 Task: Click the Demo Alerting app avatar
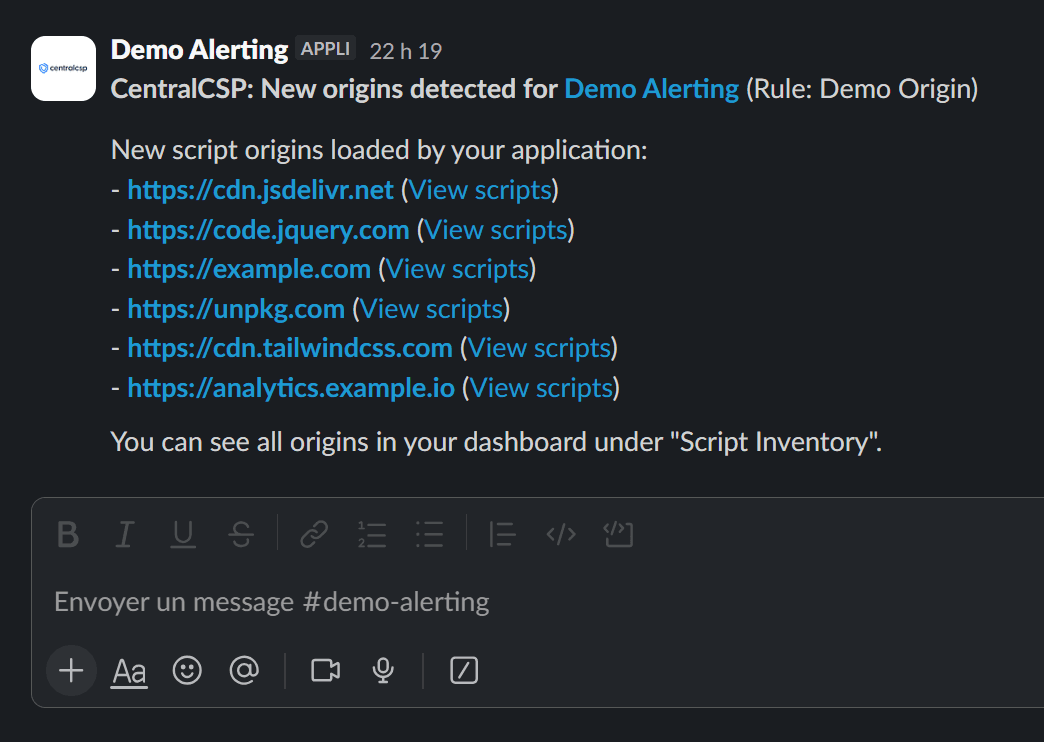[x=63, y=68]
